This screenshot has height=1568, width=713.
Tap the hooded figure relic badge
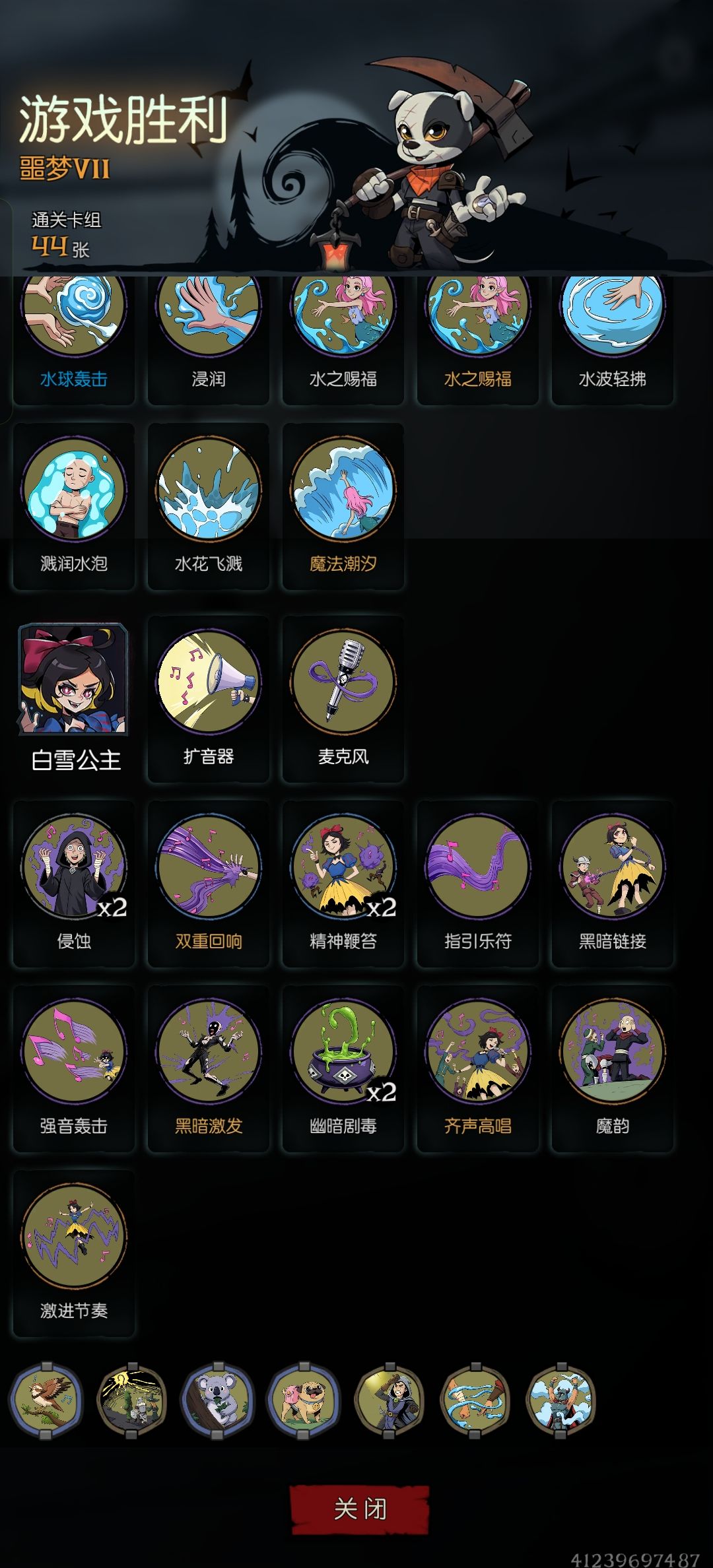click(389, 1400)
